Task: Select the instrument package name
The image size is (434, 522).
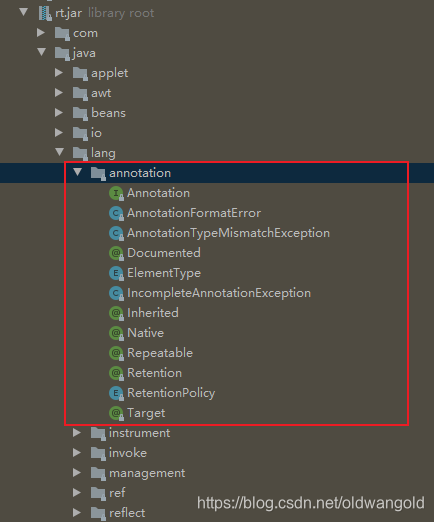Action: pyautogui.click(x=139, y=433)
